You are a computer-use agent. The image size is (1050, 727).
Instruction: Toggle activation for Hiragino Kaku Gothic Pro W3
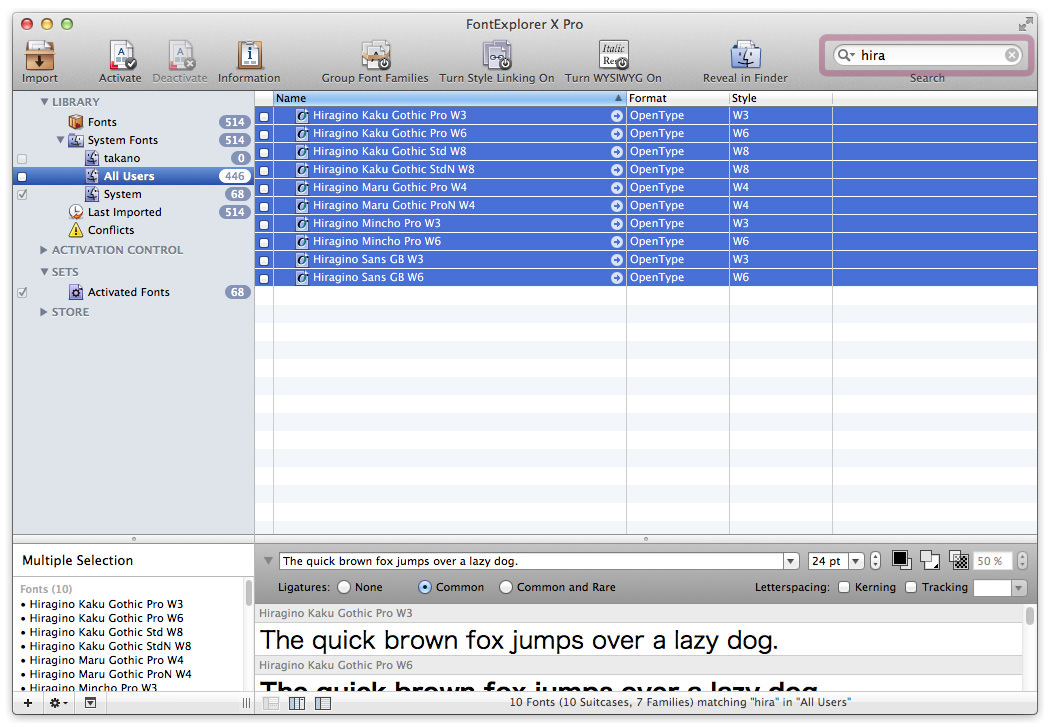(x=264, y=116)
